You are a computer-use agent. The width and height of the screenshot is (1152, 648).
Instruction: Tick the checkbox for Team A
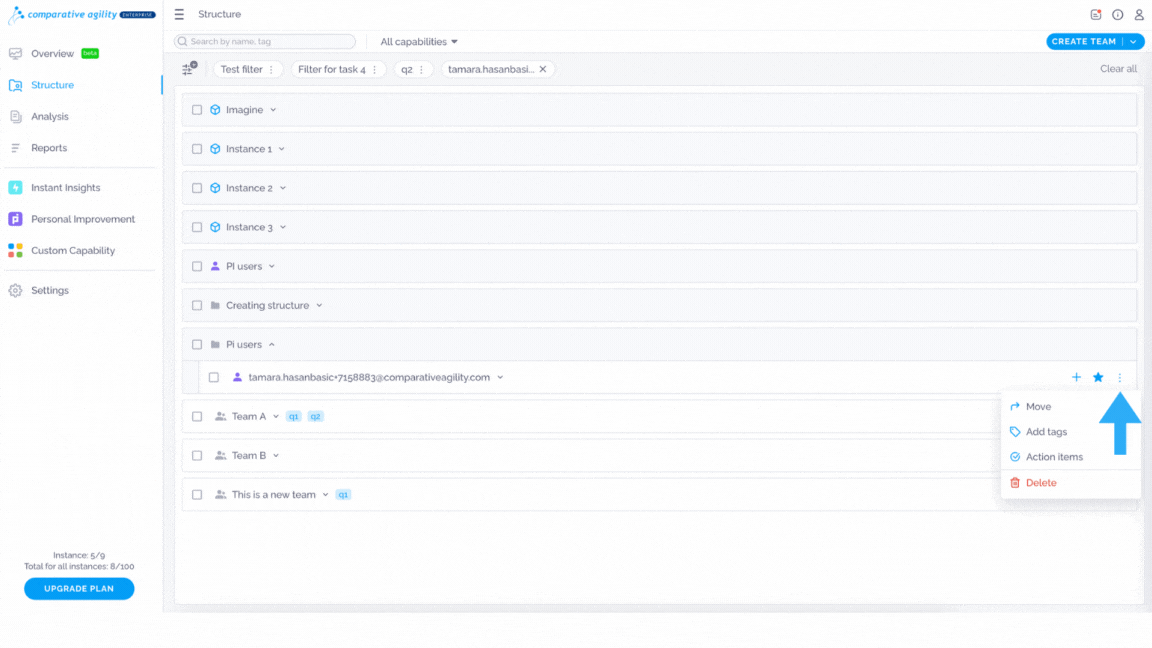pos(197,417)
